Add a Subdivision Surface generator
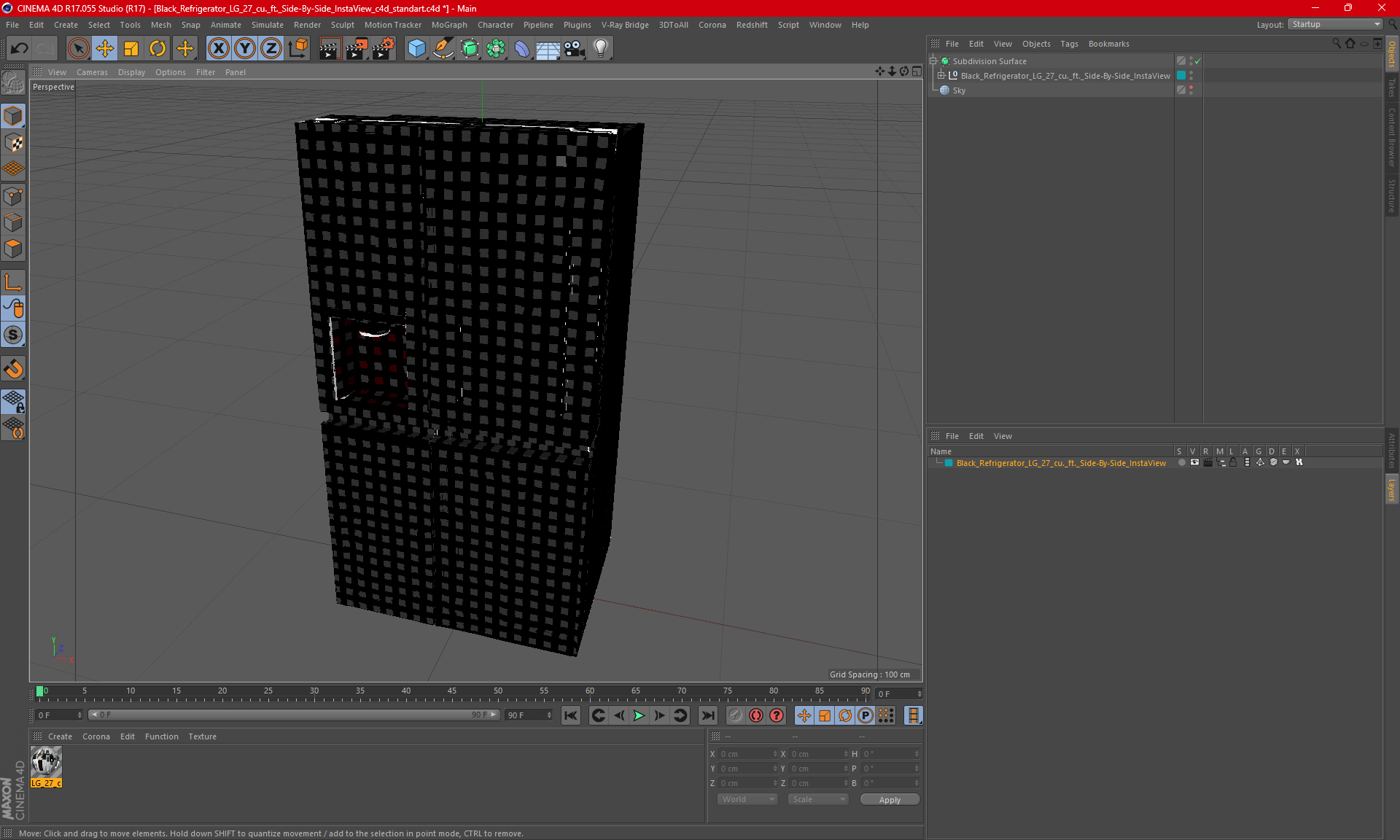The image size is (1400, 840). (470, 48)
